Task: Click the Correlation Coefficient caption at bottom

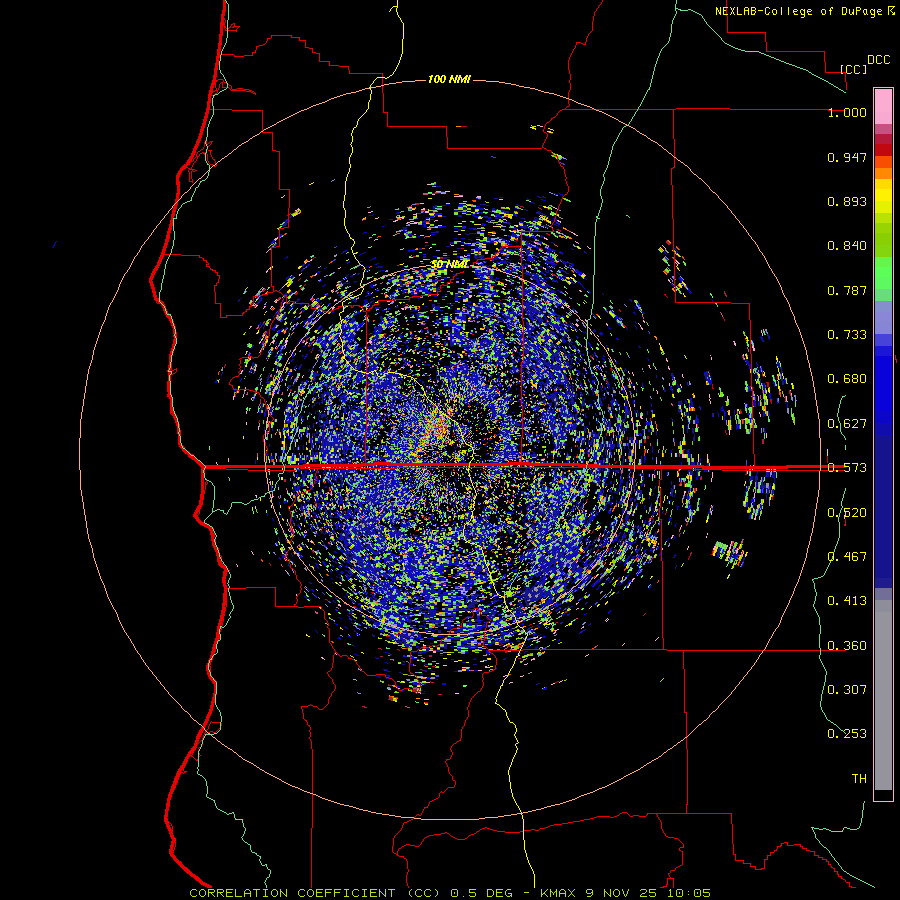Action: [x=450, y=893]
